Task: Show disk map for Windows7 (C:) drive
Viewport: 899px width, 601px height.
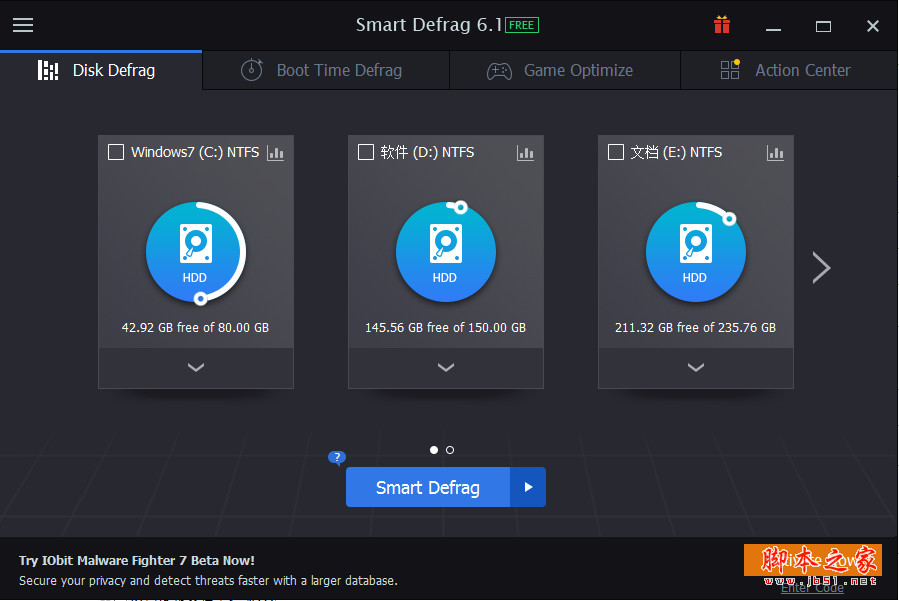Action: point(276,153)
